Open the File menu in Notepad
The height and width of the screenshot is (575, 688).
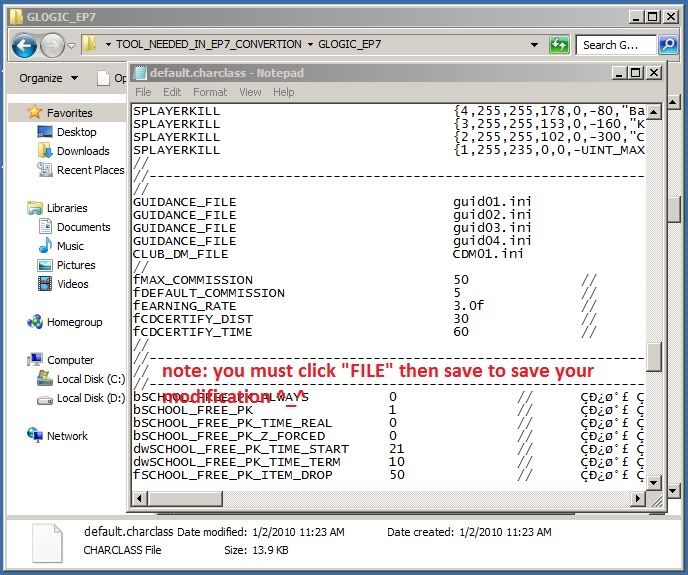143,92
